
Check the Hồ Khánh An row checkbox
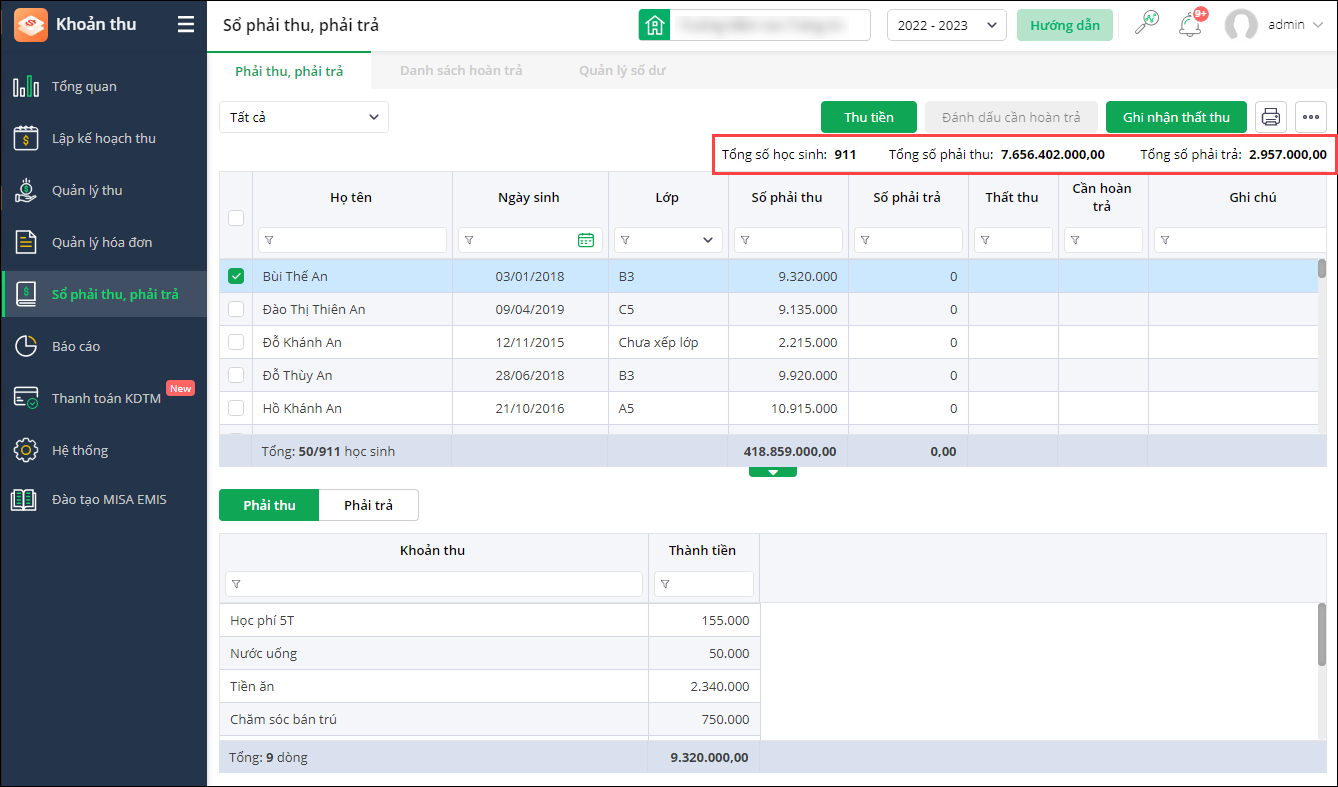click(236, 408)
